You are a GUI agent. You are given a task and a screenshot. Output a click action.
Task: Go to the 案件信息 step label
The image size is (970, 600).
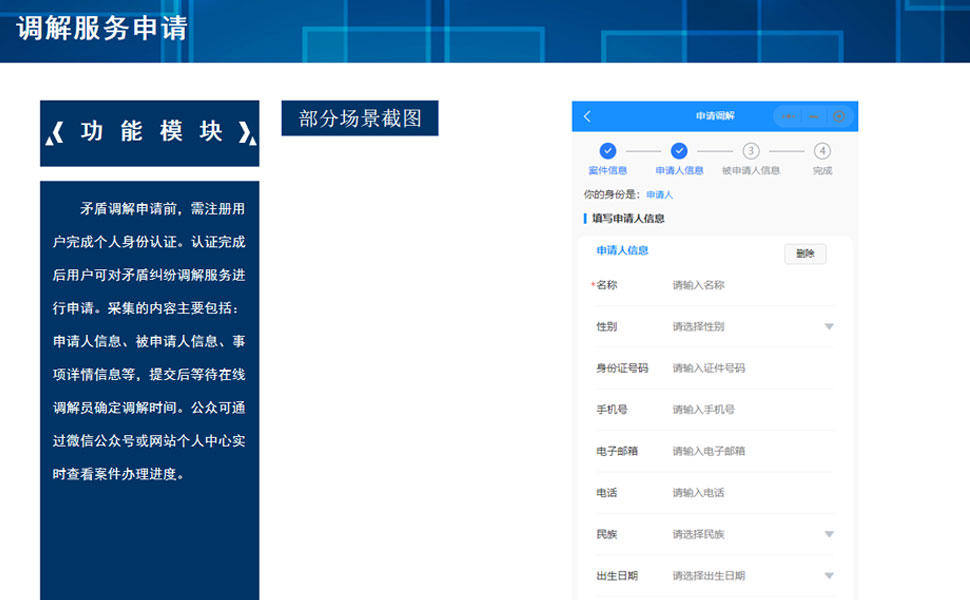pyautogui.click(x=607, y=170)
